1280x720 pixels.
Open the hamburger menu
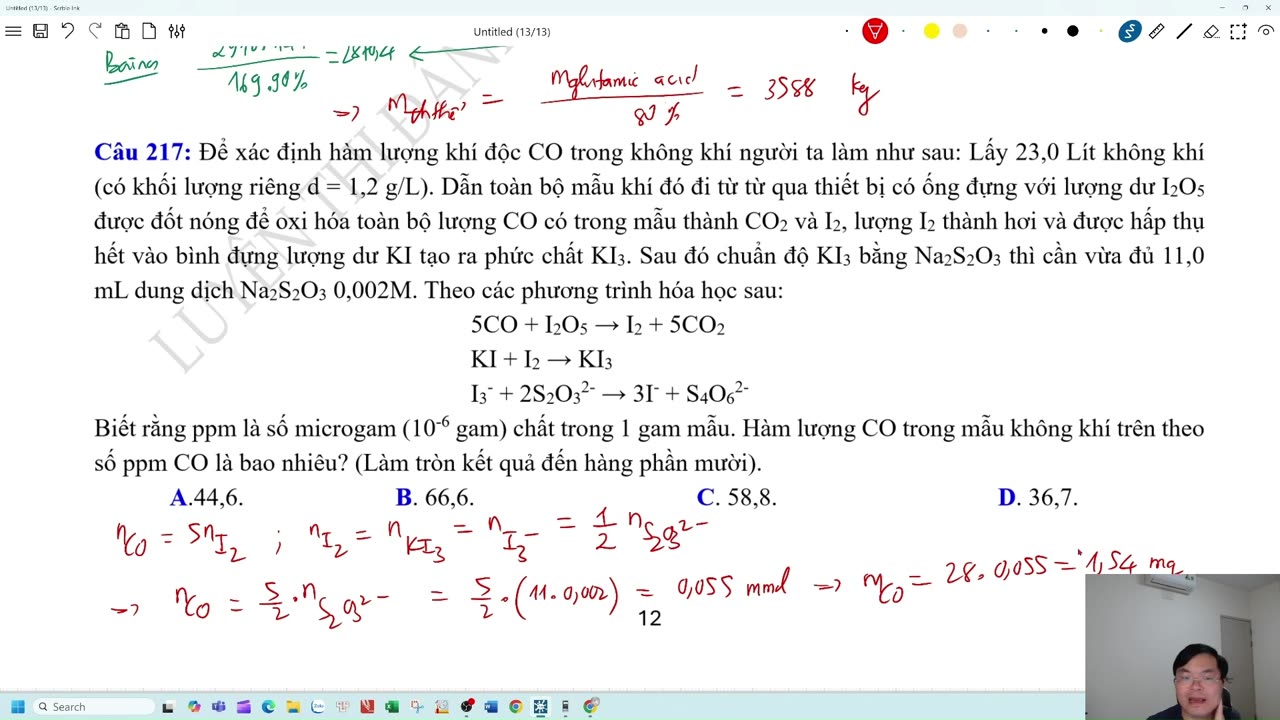coord(13,31)
